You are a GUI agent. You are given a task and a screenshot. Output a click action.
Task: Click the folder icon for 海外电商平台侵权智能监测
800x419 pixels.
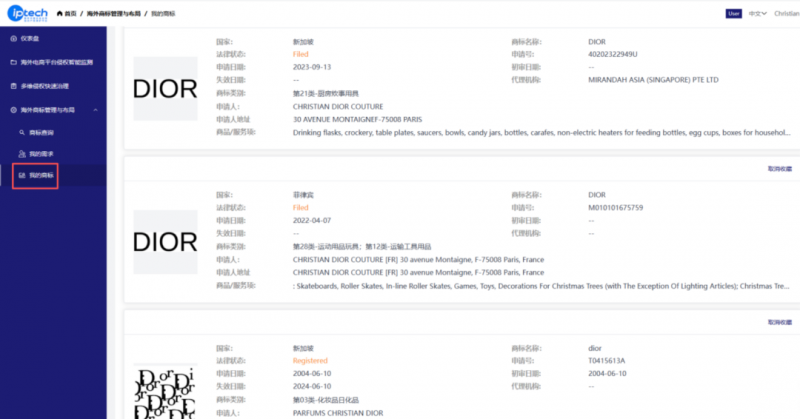[11, 62]
